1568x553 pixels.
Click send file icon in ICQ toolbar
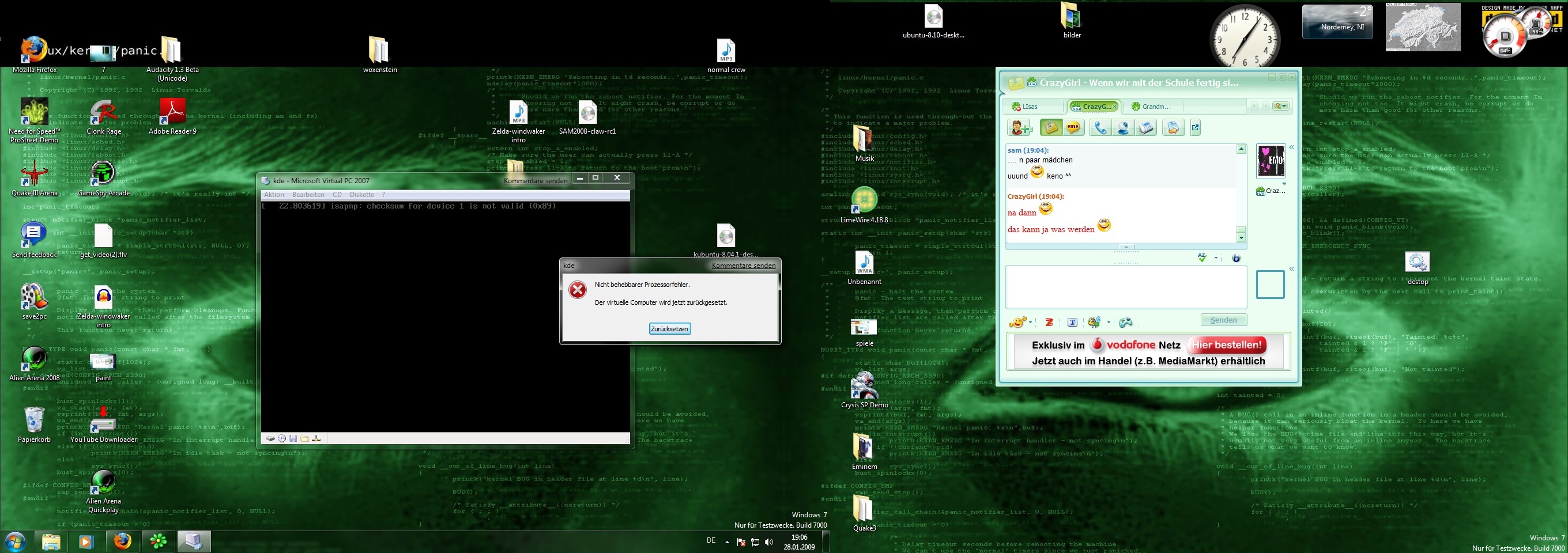[x=1173, y=128]
